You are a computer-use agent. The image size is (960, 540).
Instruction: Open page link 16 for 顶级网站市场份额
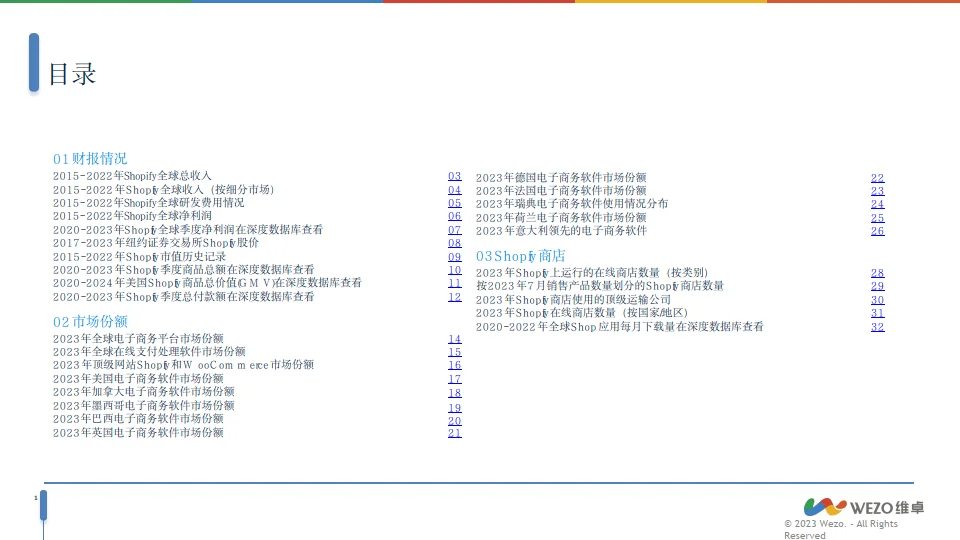point(454,365)
